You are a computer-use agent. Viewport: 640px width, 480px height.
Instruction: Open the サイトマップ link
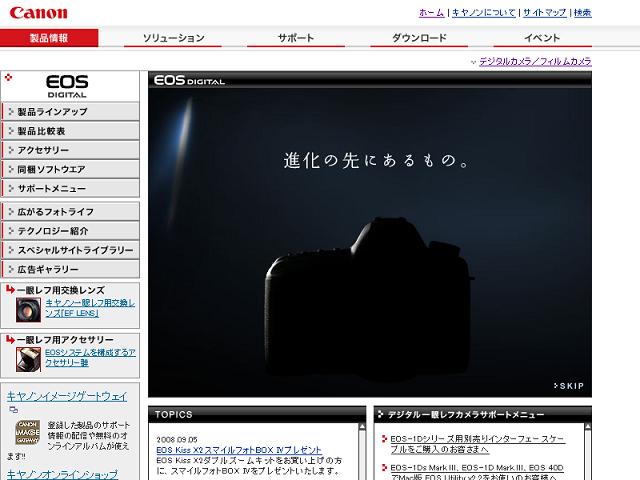(544, 13)
